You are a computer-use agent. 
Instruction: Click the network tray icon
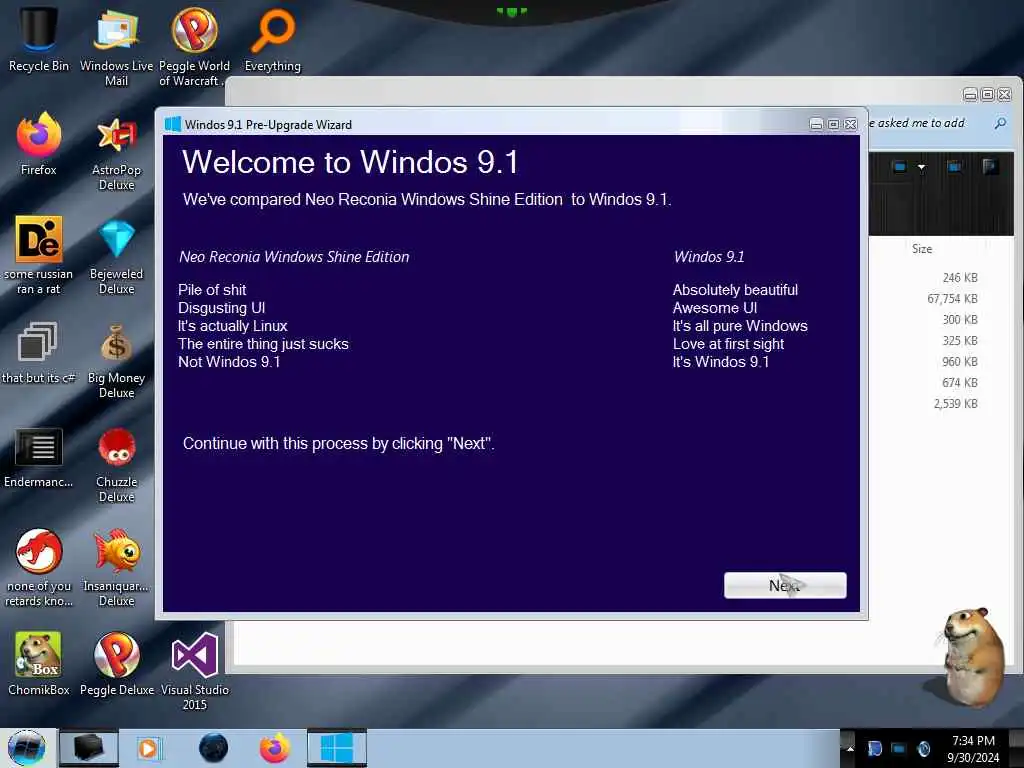(899, 748)
